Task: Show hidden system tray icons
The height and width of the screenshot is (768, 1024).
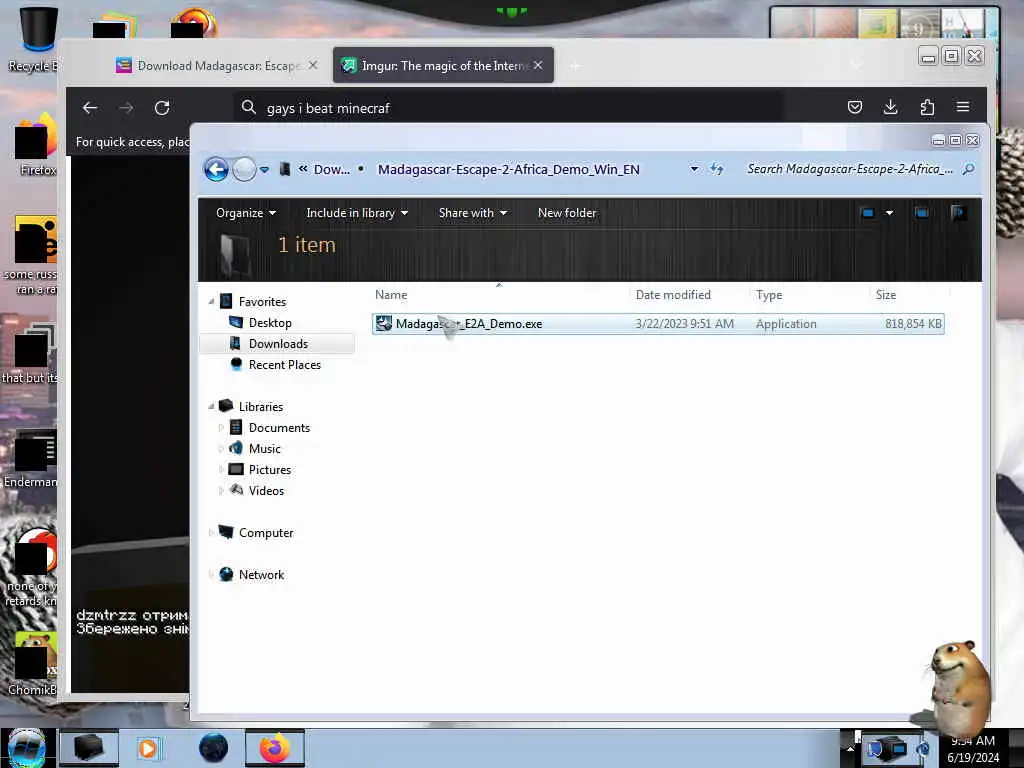Action: coord(850,748)
